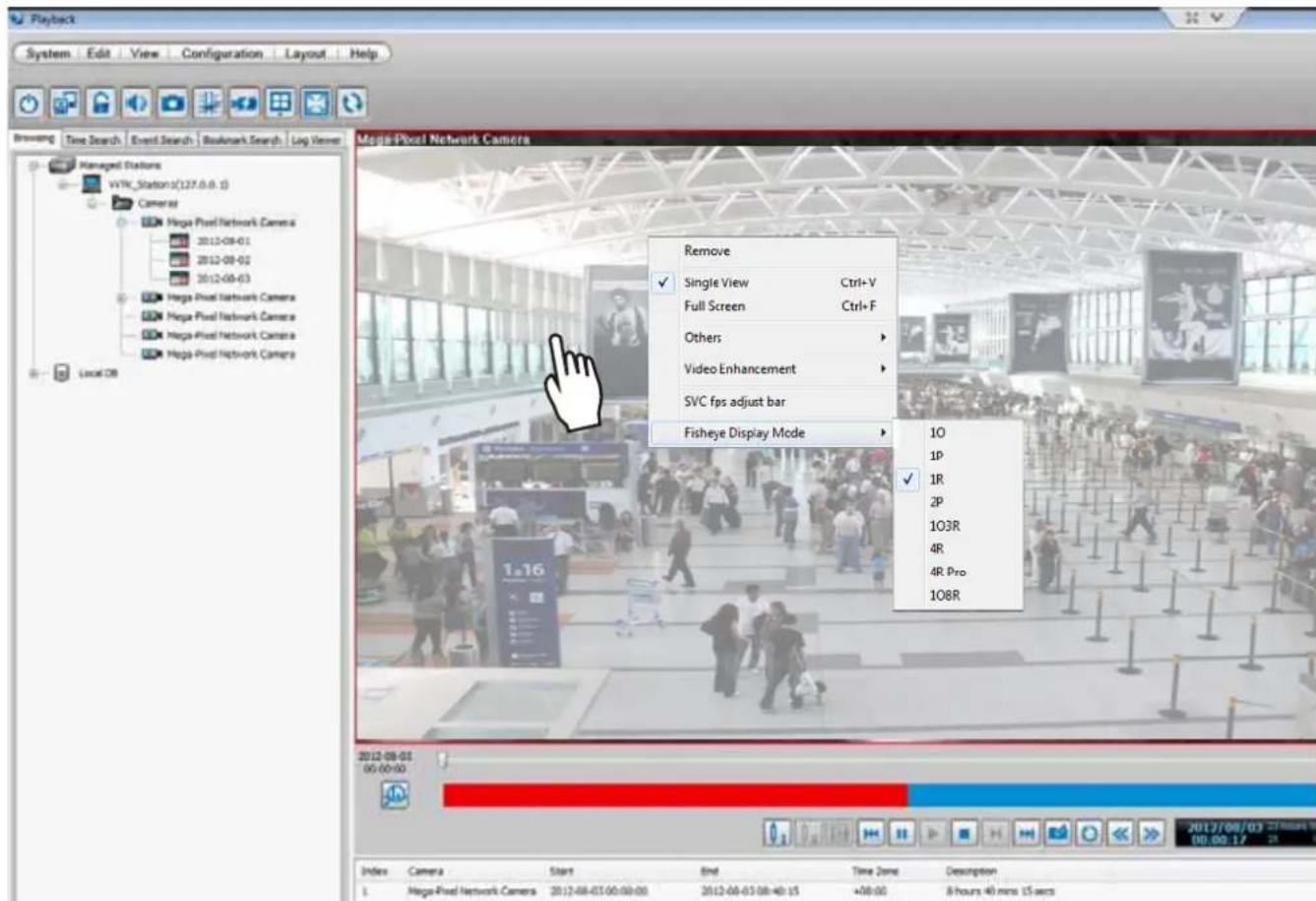Select SVC fps adjust bar option
The width and height of the screenshot is (1316, 901).
pos(772,402)
